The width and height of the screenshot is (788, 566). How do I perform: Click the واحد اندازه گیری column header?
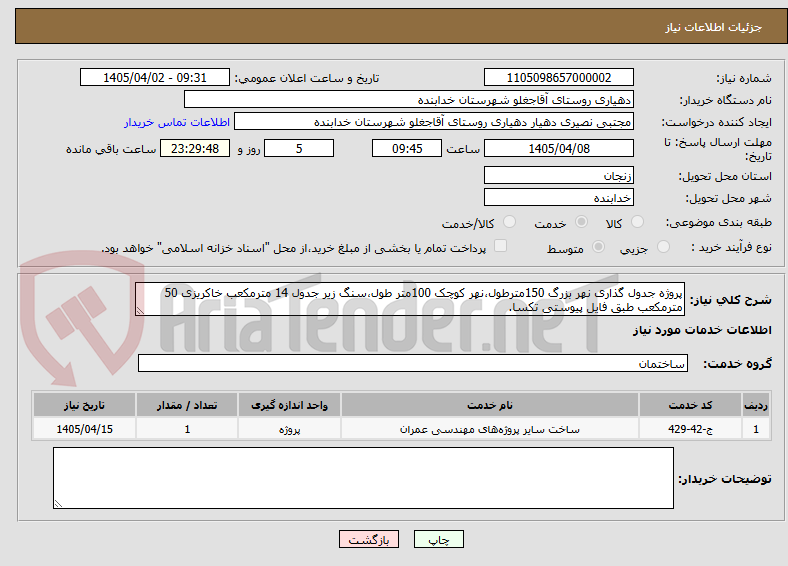[289, 405]
